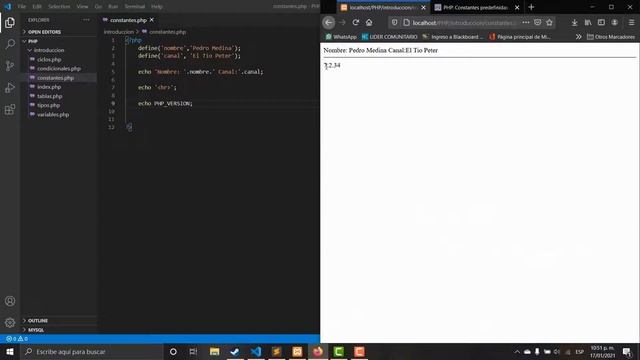
Task: Open the Edit menu
Action: [x=37, y=7]
